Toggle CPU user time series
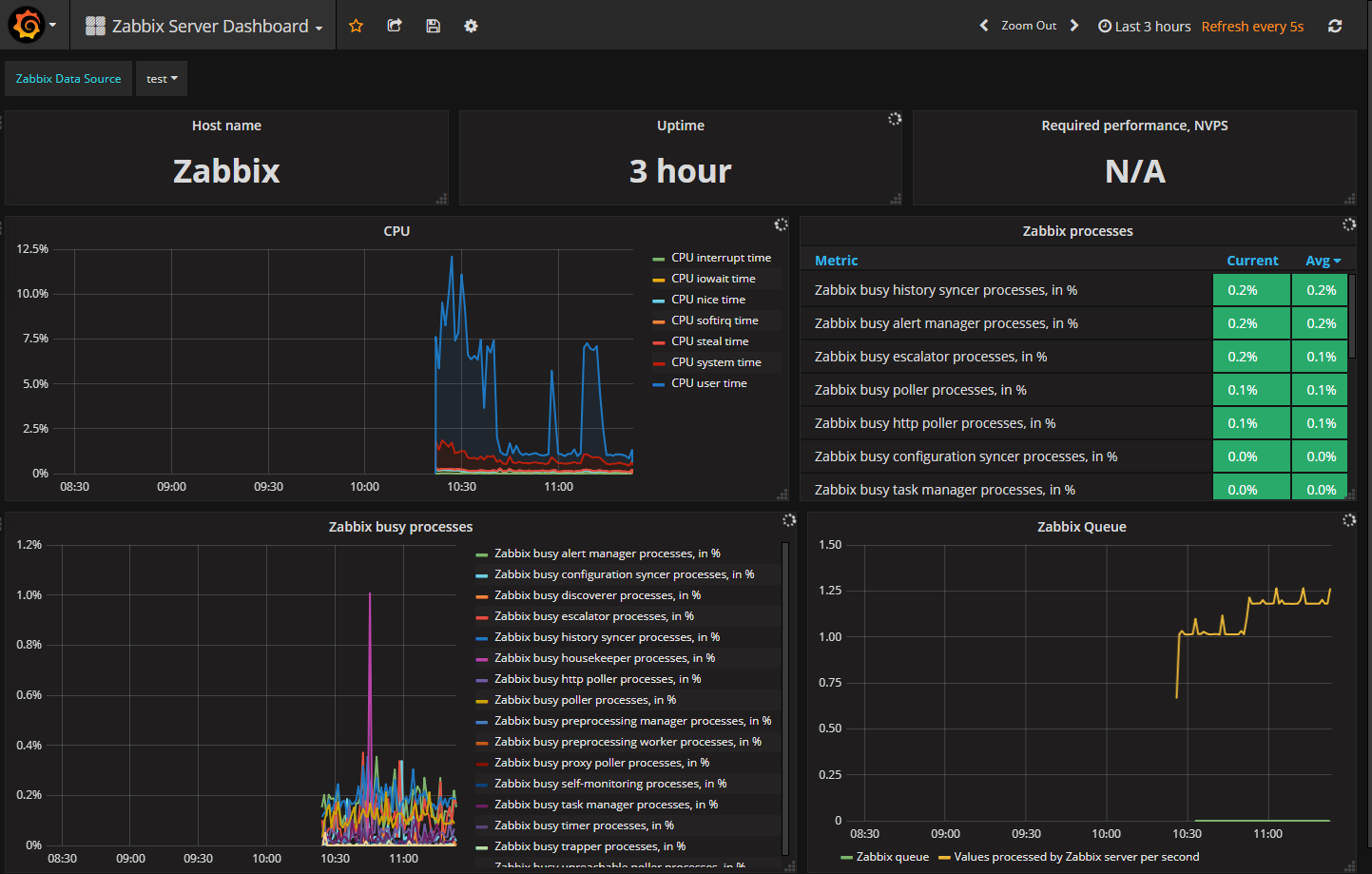The image size is (1372, 874). click(x=709, y=383)
